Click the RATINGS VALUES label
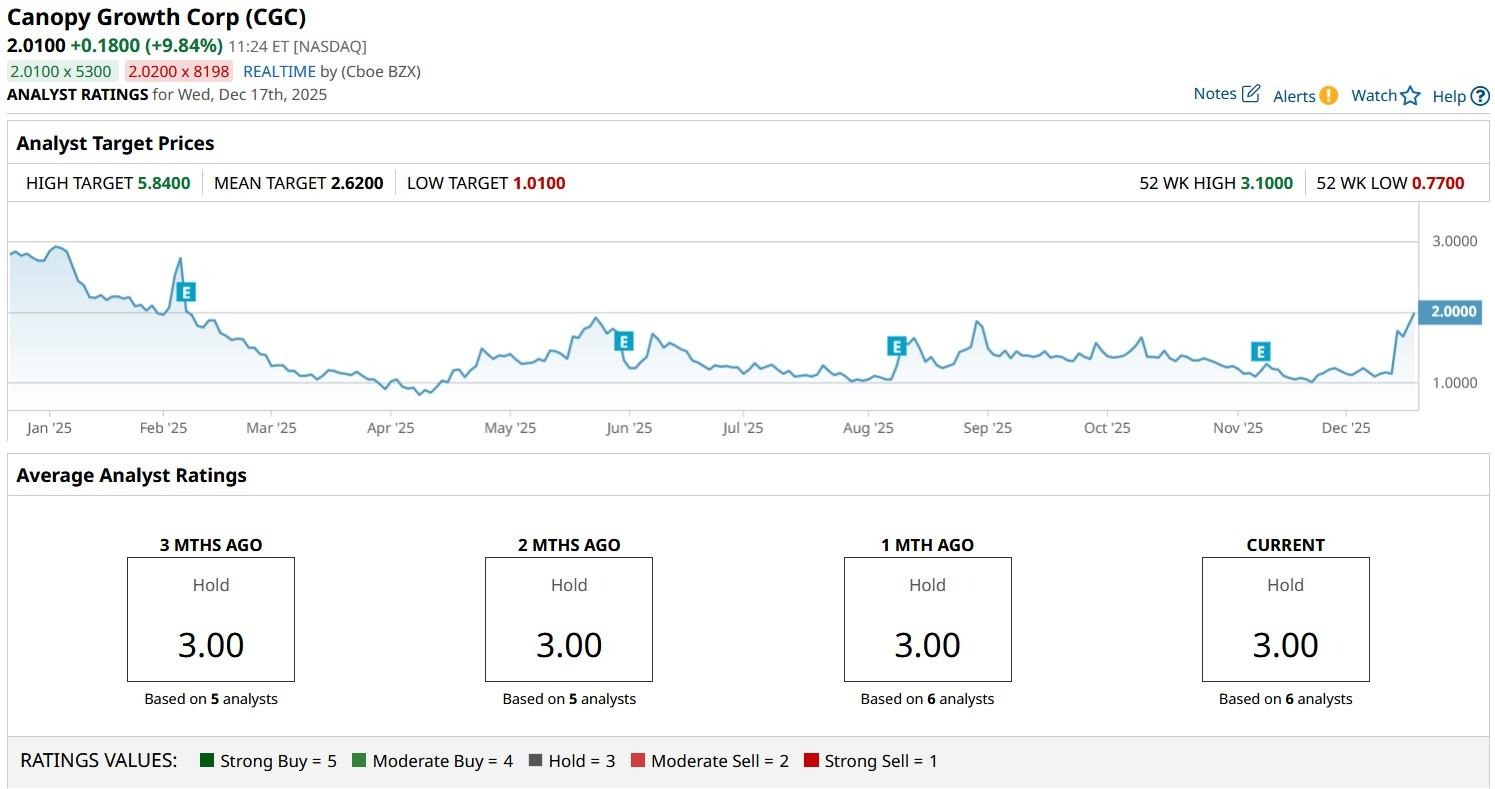This screenshot has width=1495, height=789. (x=98, y=761)
